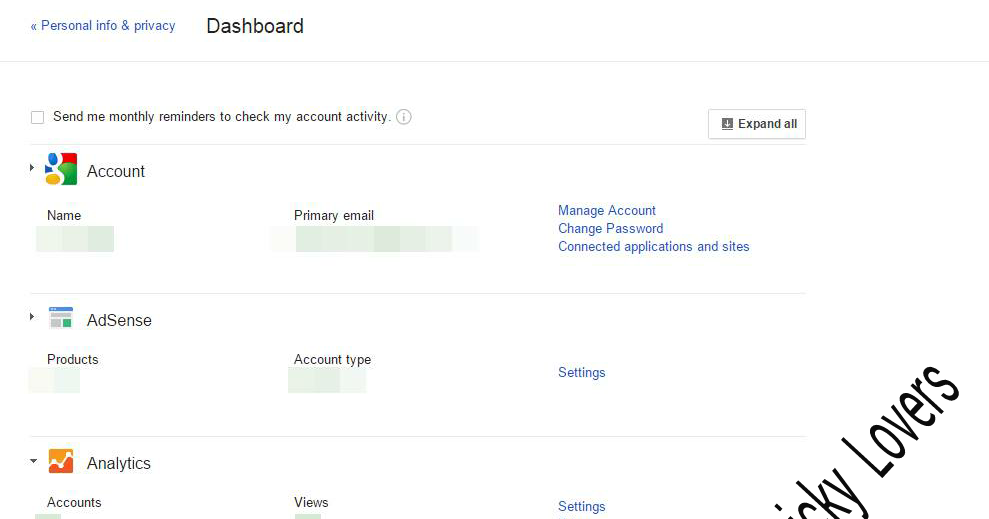Go back to Personal info & privacy
Viewport: 989px width, 519px height.
102,26
